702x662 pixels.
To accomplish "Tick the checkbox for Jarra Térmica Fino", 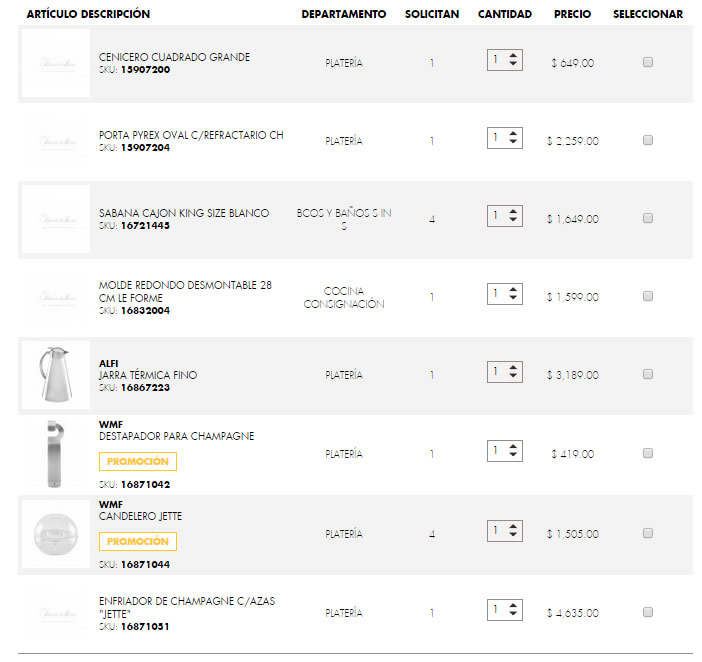I will pos(648,374).
